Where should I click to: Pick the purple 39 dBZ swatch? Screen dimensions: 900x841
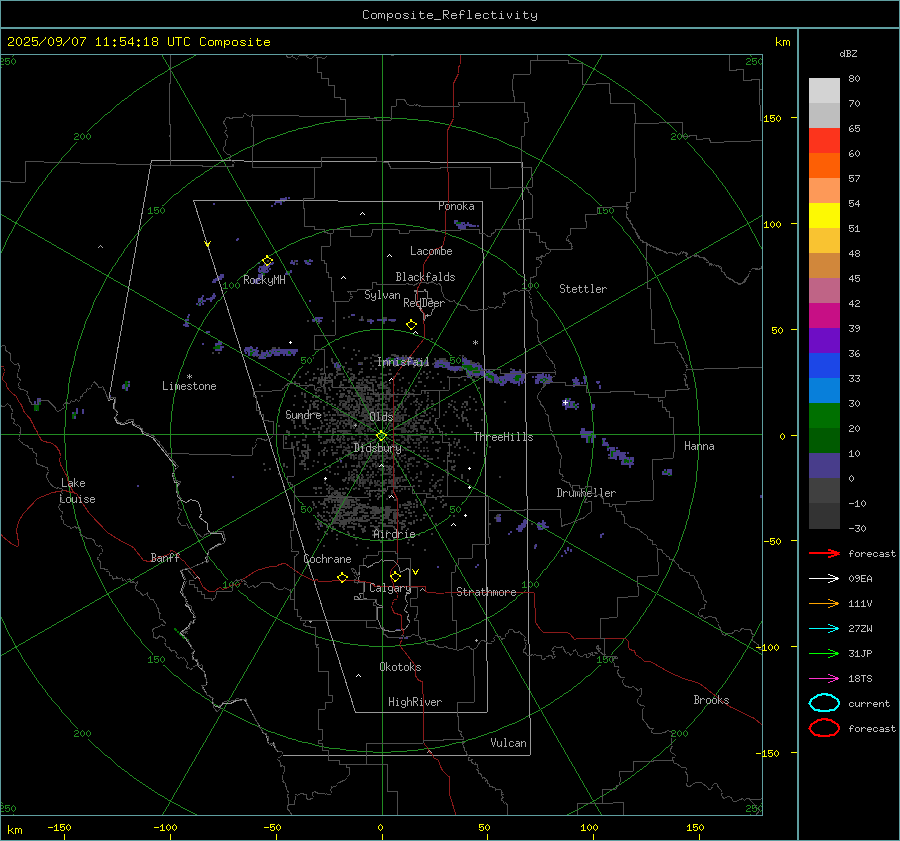coord(824,340)
